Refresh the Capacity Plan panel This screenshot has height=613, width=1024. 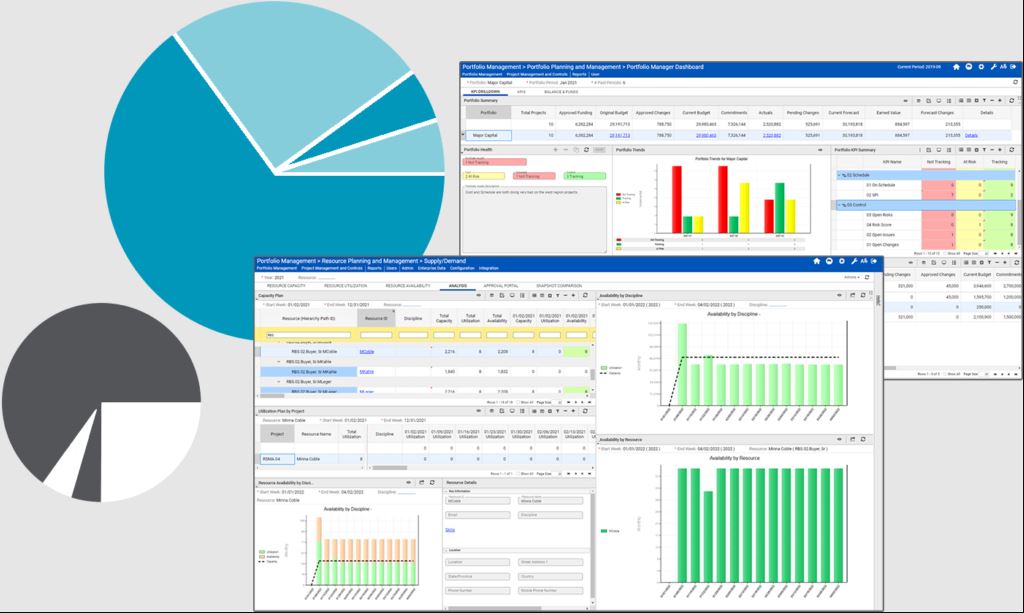(585, 294)
